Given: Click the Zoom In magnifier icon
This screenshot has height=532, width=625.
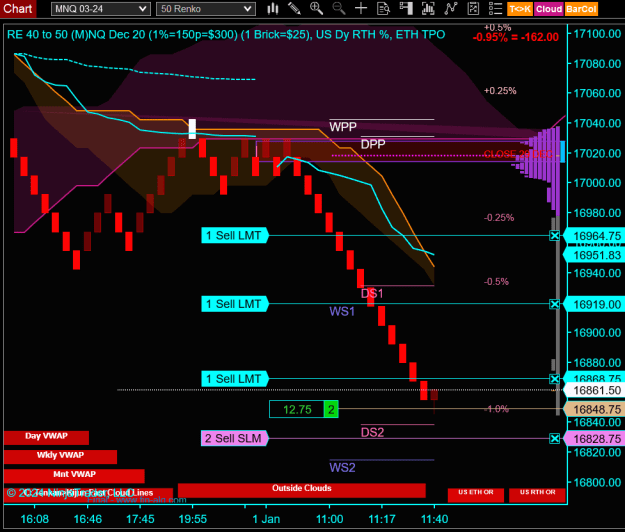Looking at the screenshot, I should coord(316,9).
